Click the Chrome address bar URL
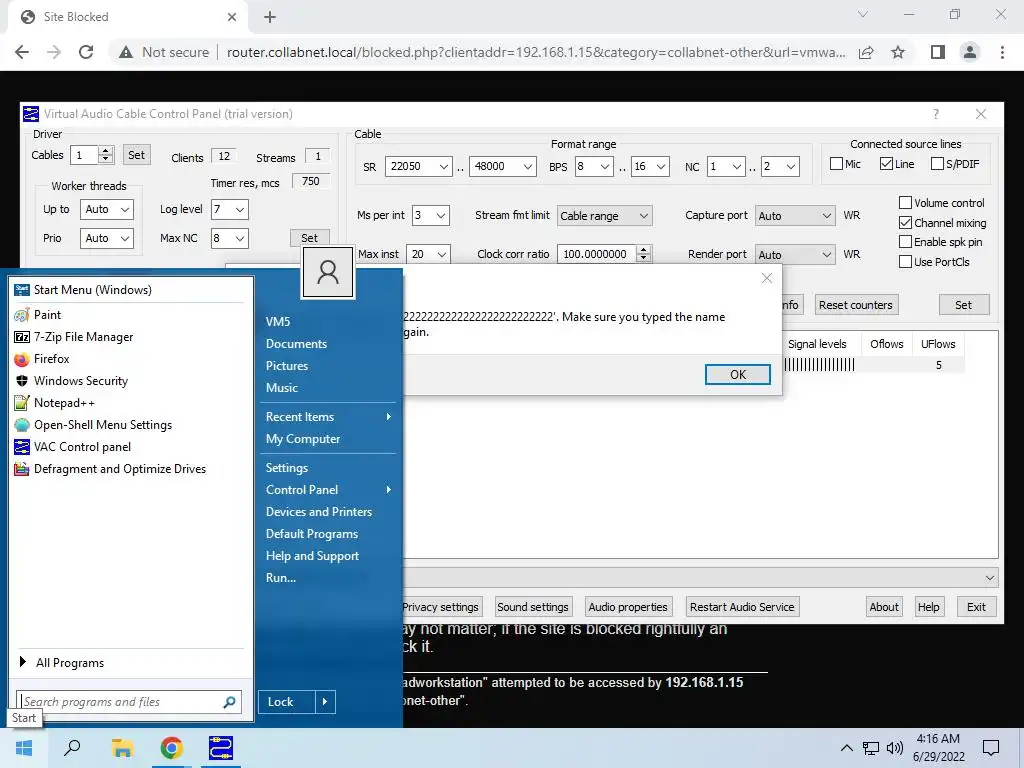This screenshot has height=768, width=1024. [536, 52]
